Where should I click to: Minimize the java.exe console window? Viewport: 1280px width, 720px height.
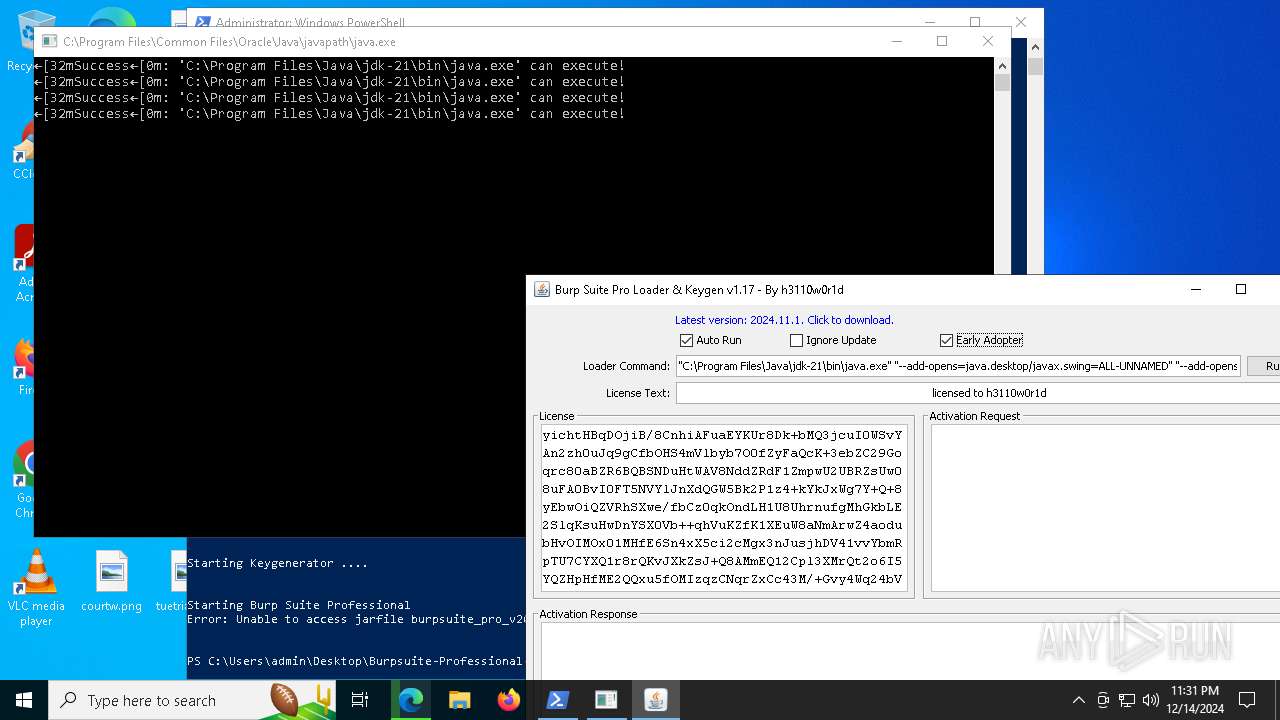point(896,41)
